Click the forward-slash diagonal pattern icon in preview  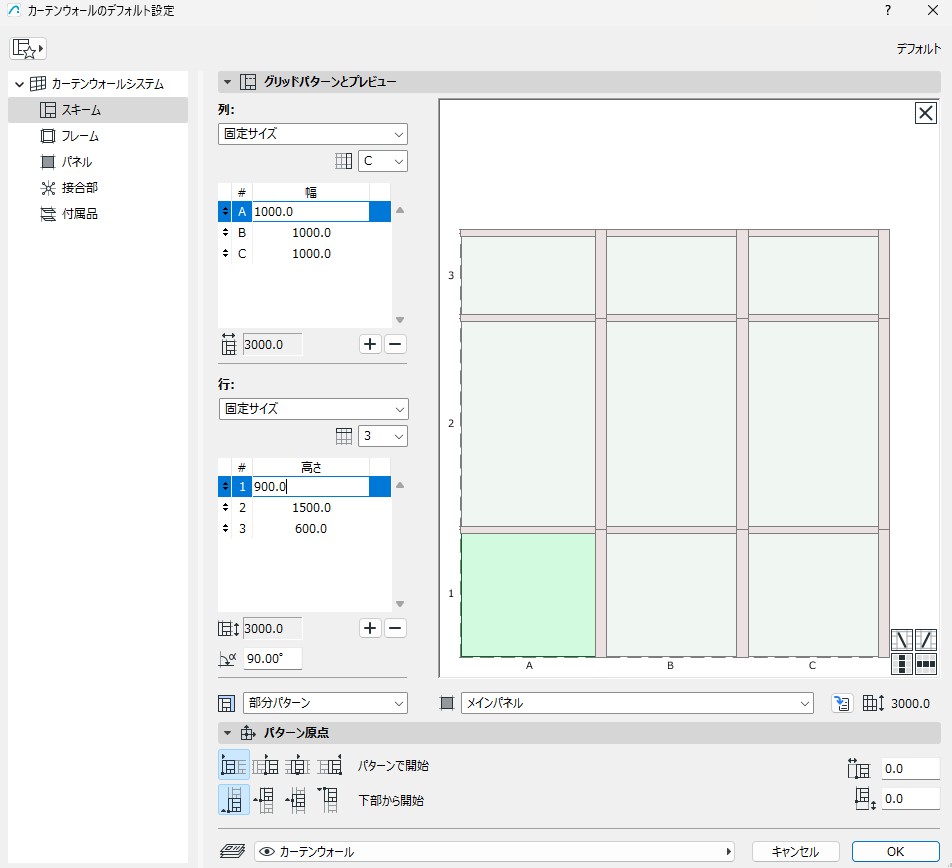pyautogui.click(x=926, y=640)
